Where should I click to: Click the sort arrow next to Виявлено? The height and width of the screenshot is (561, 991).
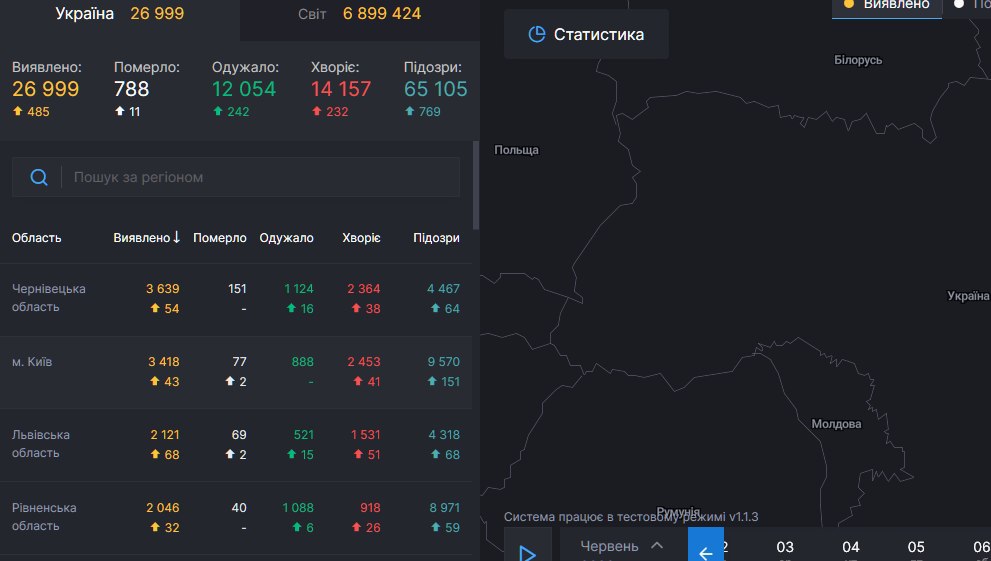pyautogui.click(x=177, y=238)
